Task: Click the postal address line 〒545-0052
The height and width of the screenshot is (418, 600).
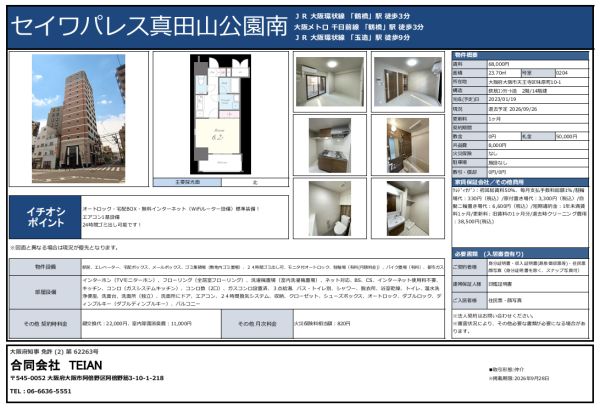Action: coord(87,378)
